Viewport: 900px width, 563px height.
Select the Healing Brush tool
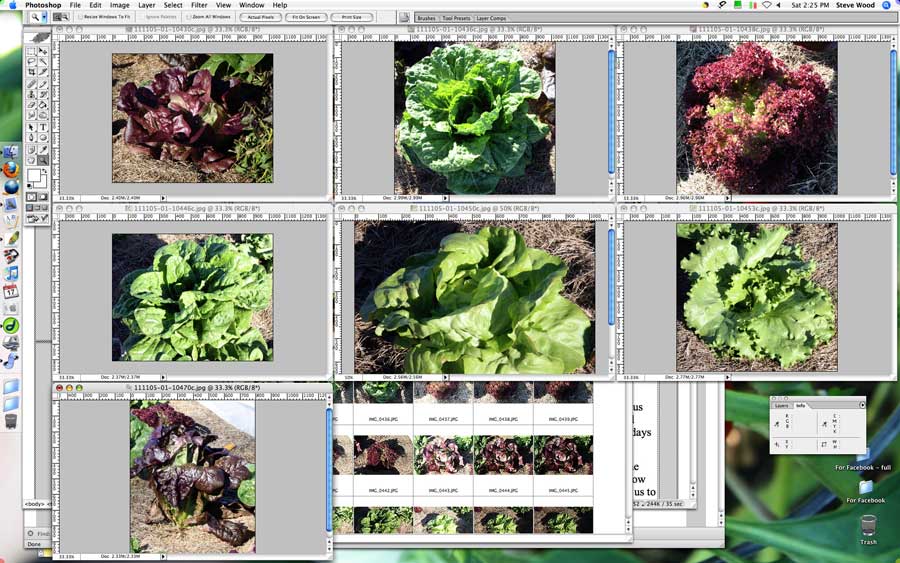tap(32, 84)
